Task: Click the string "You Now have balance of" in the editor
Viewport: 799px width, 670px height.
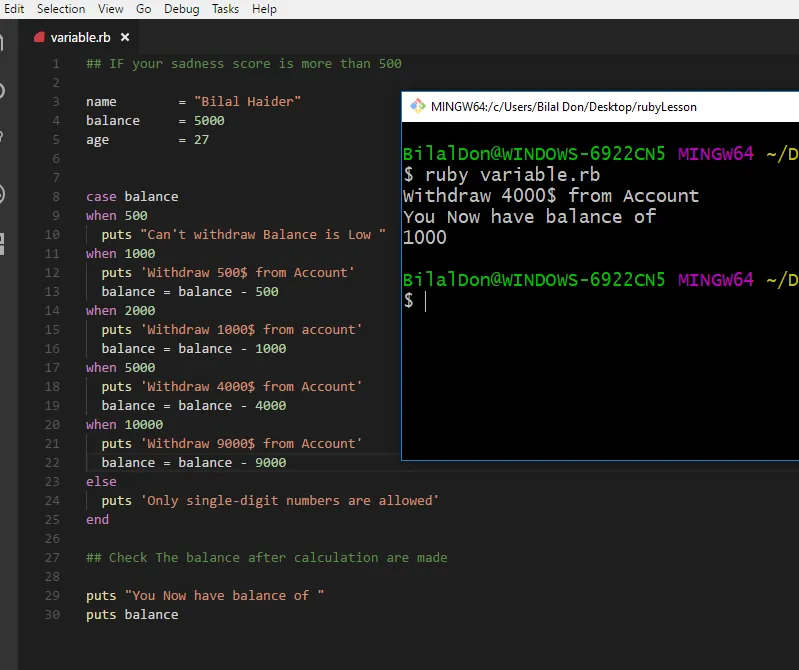Action: (x=224, y=596)
